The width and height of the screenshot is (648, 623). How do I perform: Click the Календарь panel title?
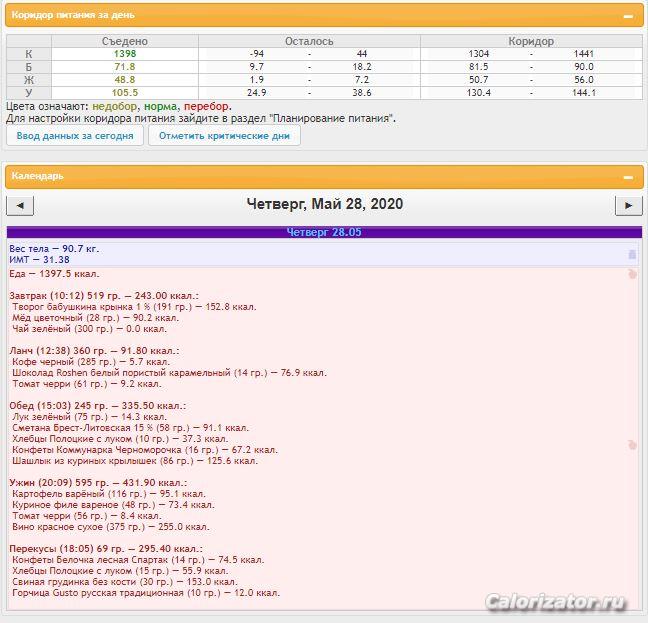tap(37, 176)
